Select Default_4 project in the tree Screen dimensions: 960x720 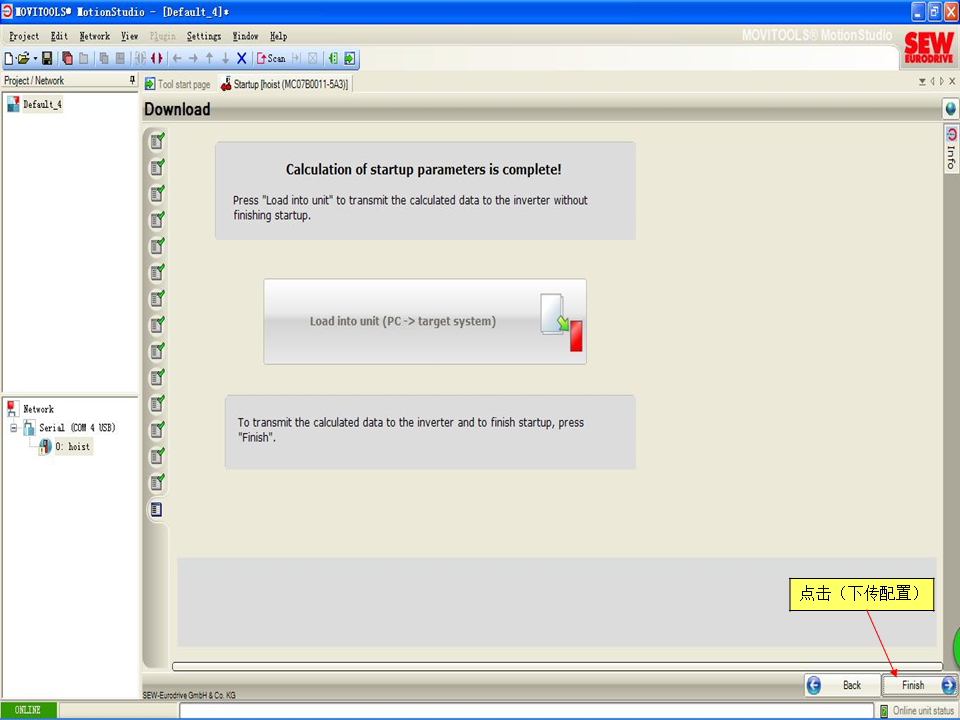tap(42, 104)
